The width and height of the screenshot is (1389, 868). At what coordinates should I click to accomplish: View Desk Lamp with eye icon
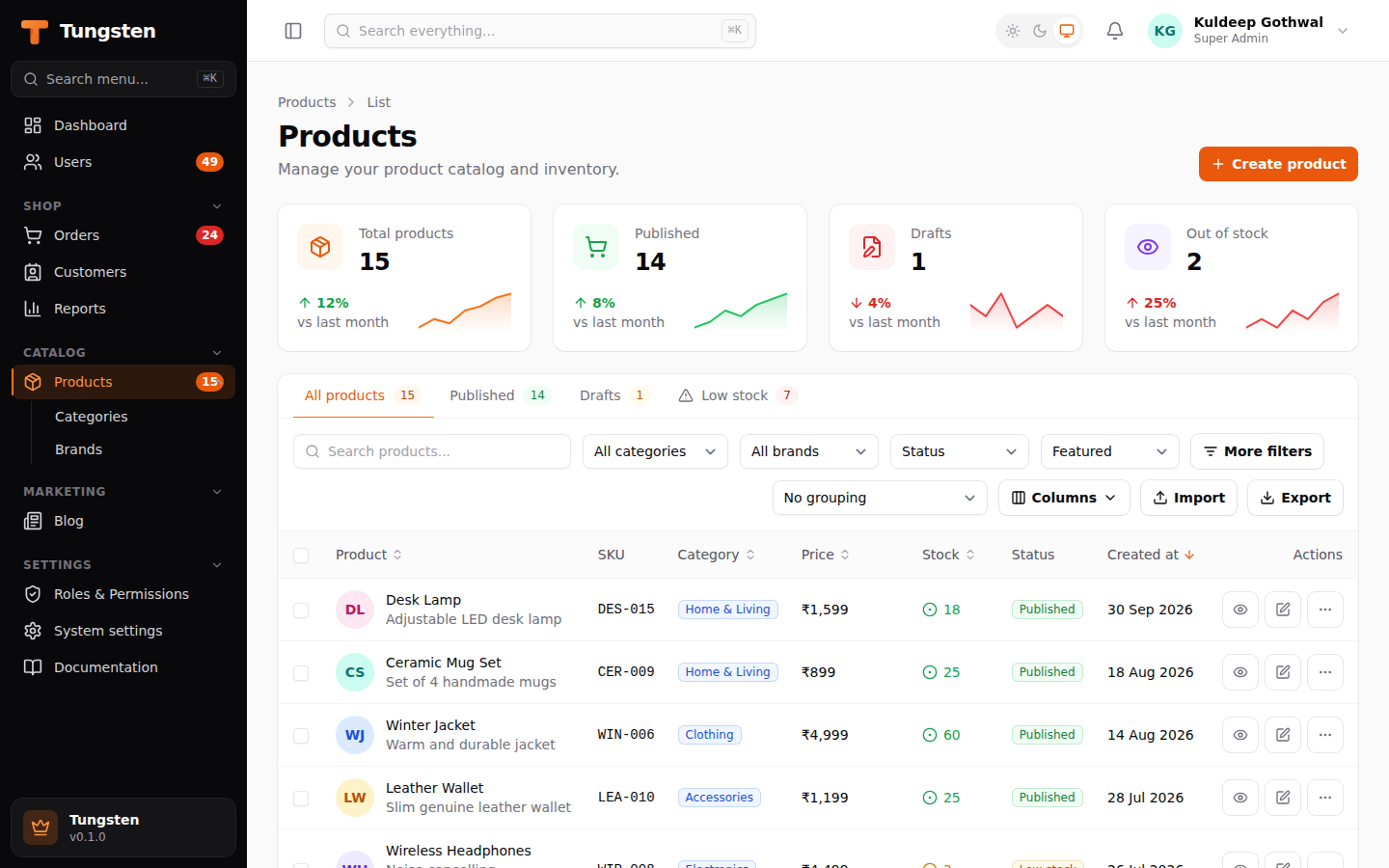point(1240,610)
